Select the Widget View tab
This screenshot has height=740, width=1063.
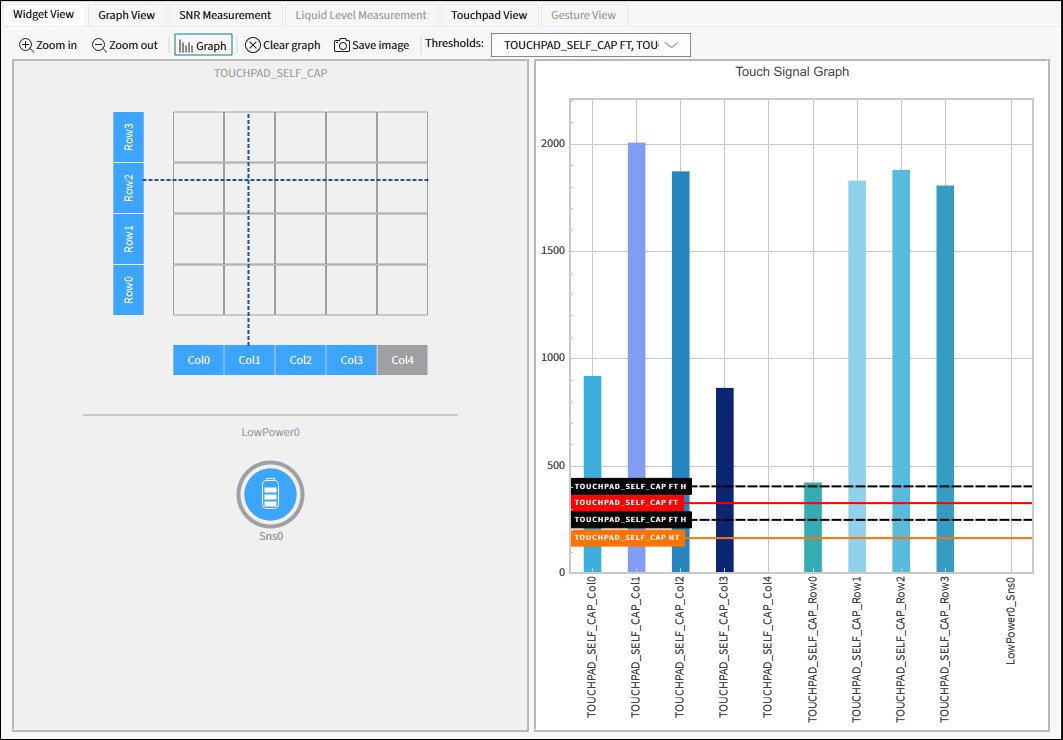pyautogui.click(x=44, y=14)
